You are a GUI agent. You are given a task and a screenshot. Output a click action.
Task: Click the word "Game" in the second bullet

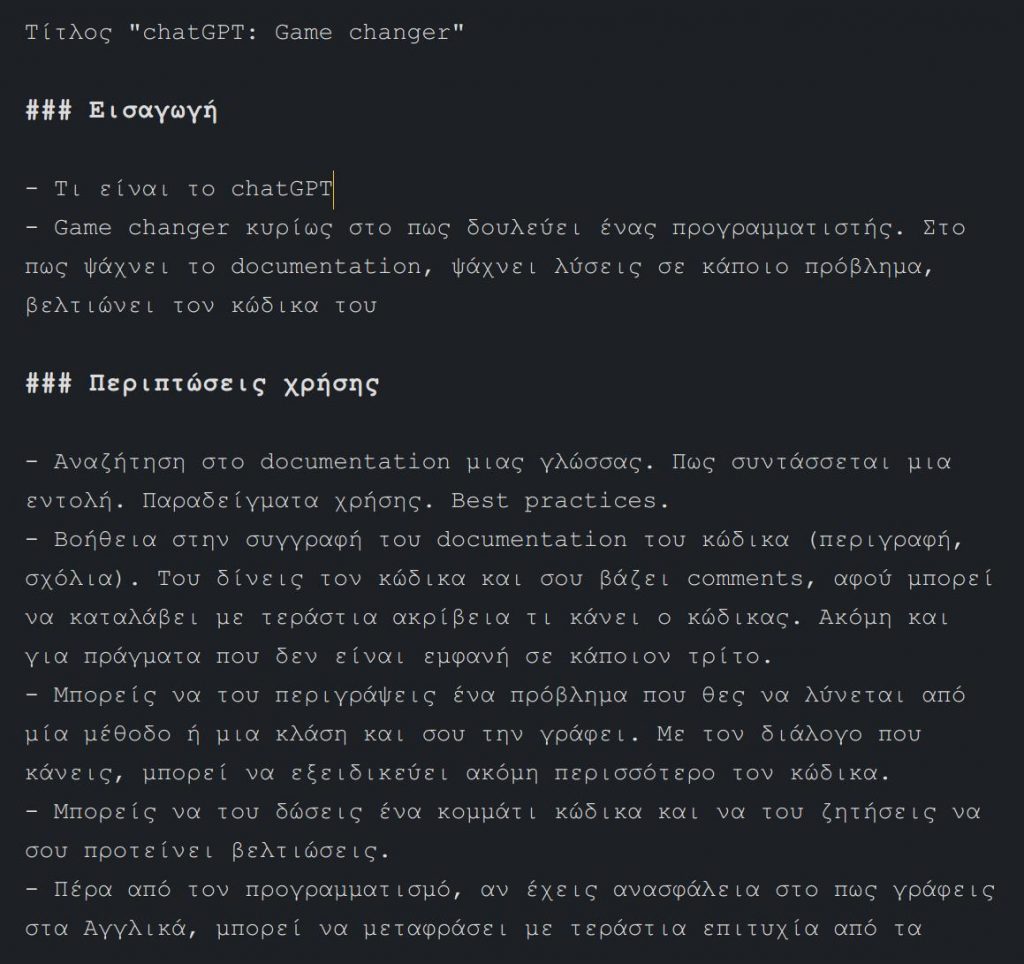coord(82,228)
